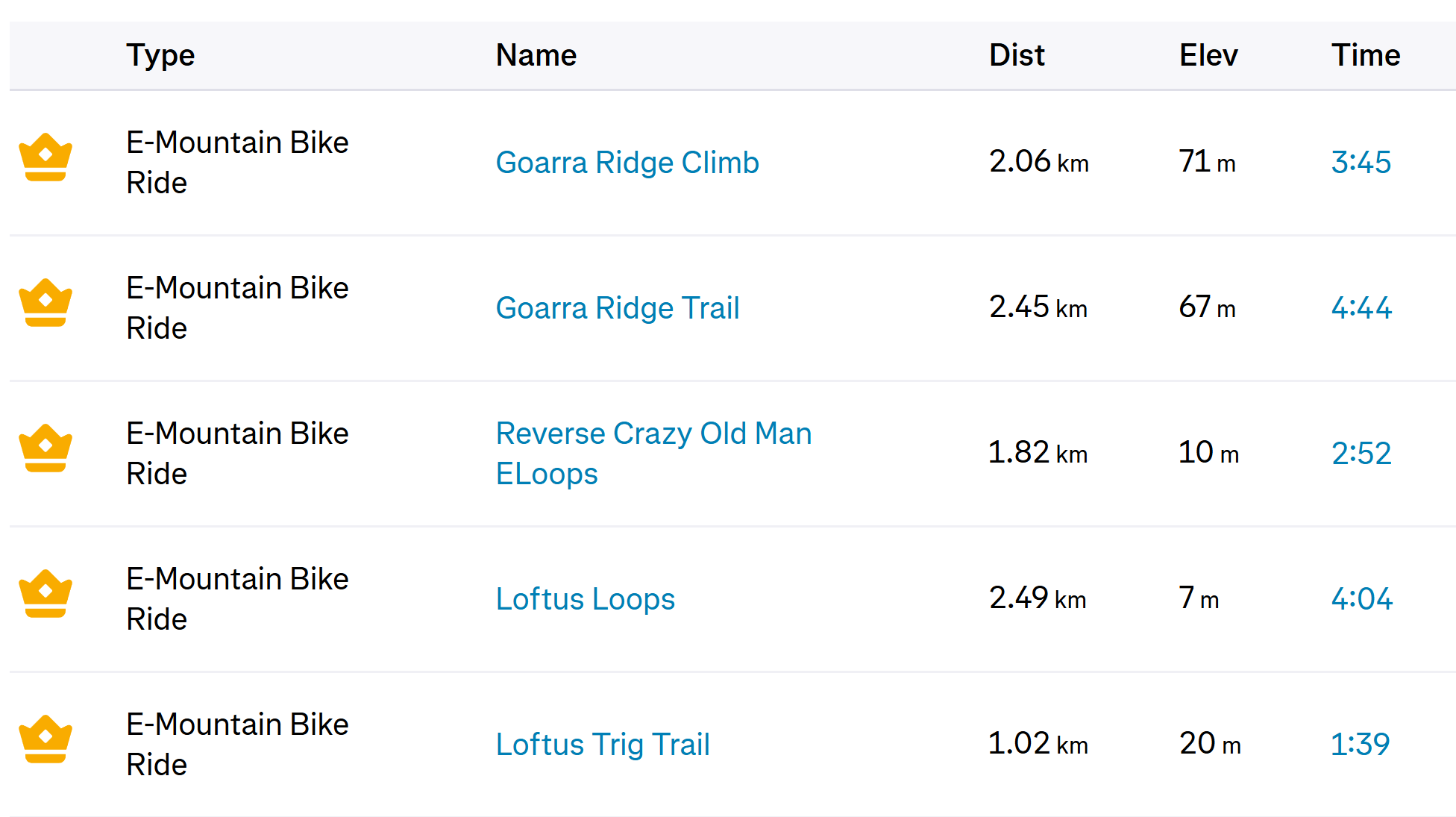This screenshot has width=1456, height=817.
Task: Click the crown icon beside Loftus Trig Trail
Action: click(x=45, y=739)
